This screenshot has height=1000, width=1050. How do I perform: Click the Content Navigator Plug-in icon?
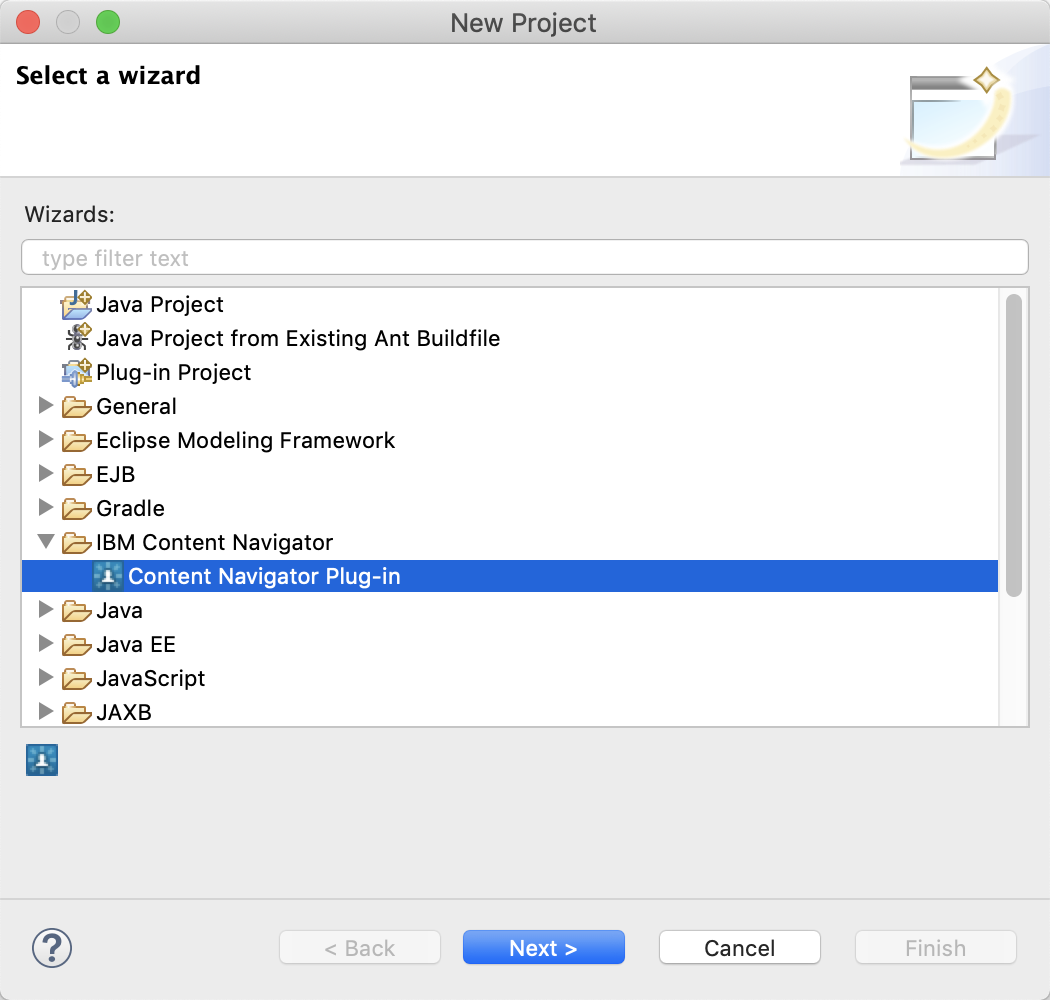[x=107, y=576]
